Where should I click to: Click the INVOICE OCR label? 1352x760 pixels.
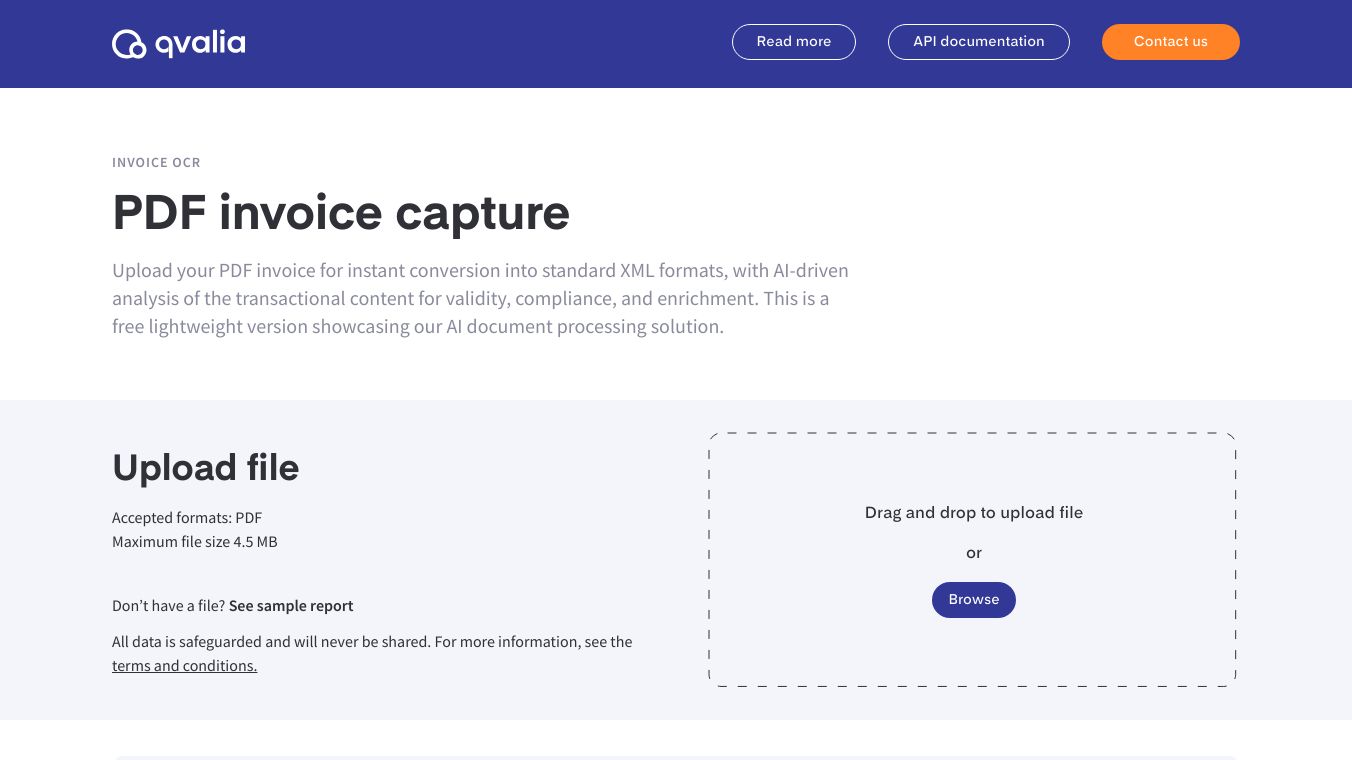click(x=156, y=163)
